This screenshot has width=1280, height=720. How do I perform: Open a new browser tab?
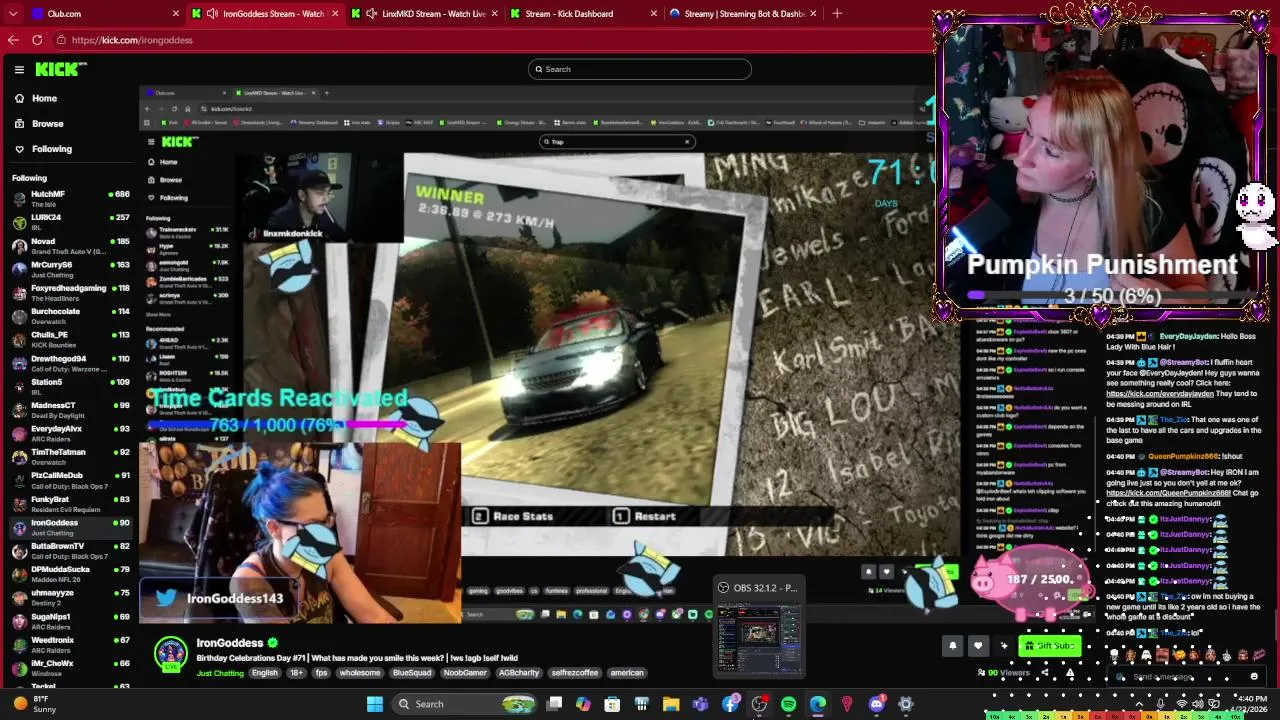[x=837, y=14]
